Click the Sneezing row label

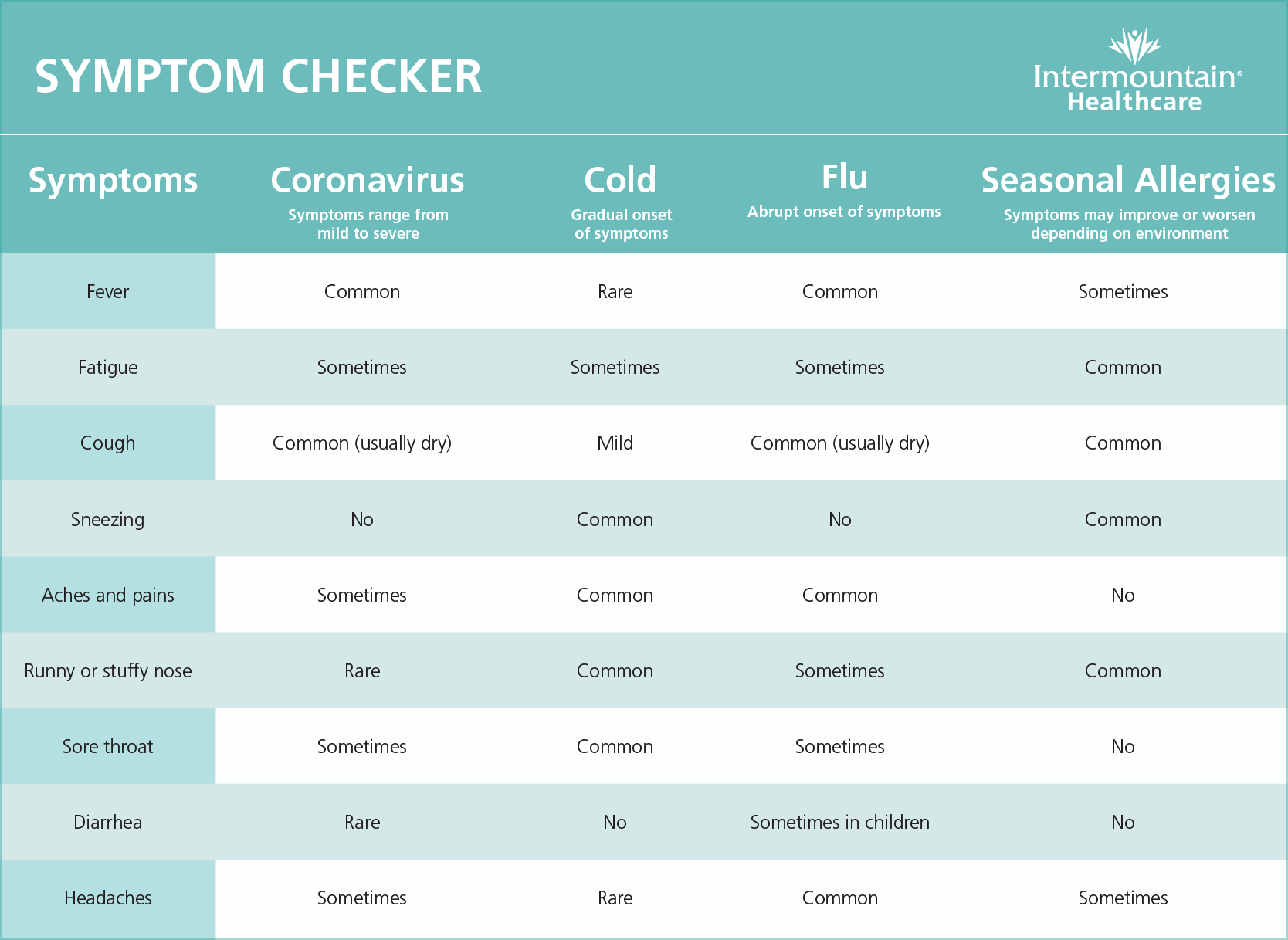108,519
